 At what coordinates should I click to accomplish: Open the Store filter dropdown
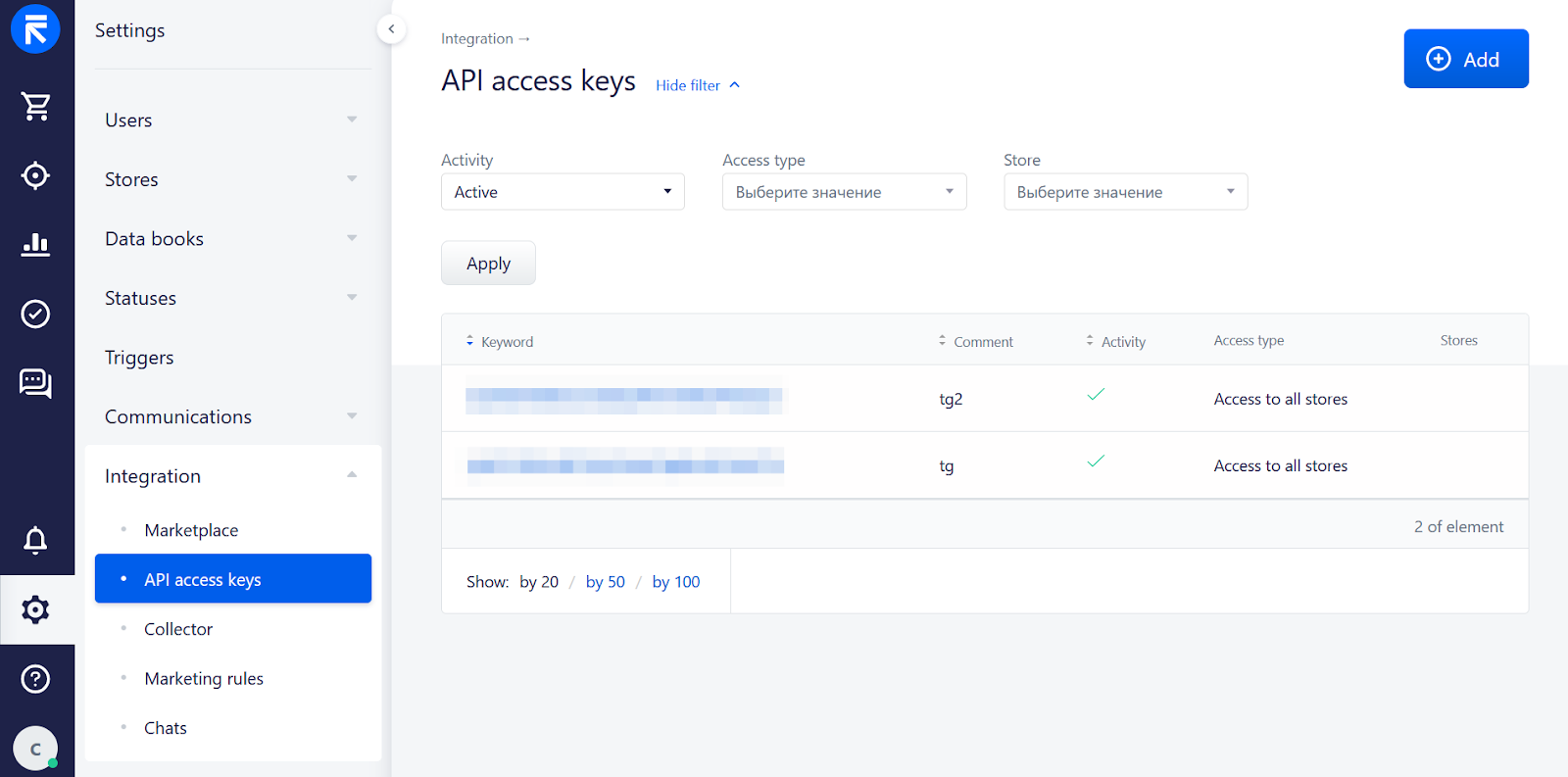[1125, 192]
